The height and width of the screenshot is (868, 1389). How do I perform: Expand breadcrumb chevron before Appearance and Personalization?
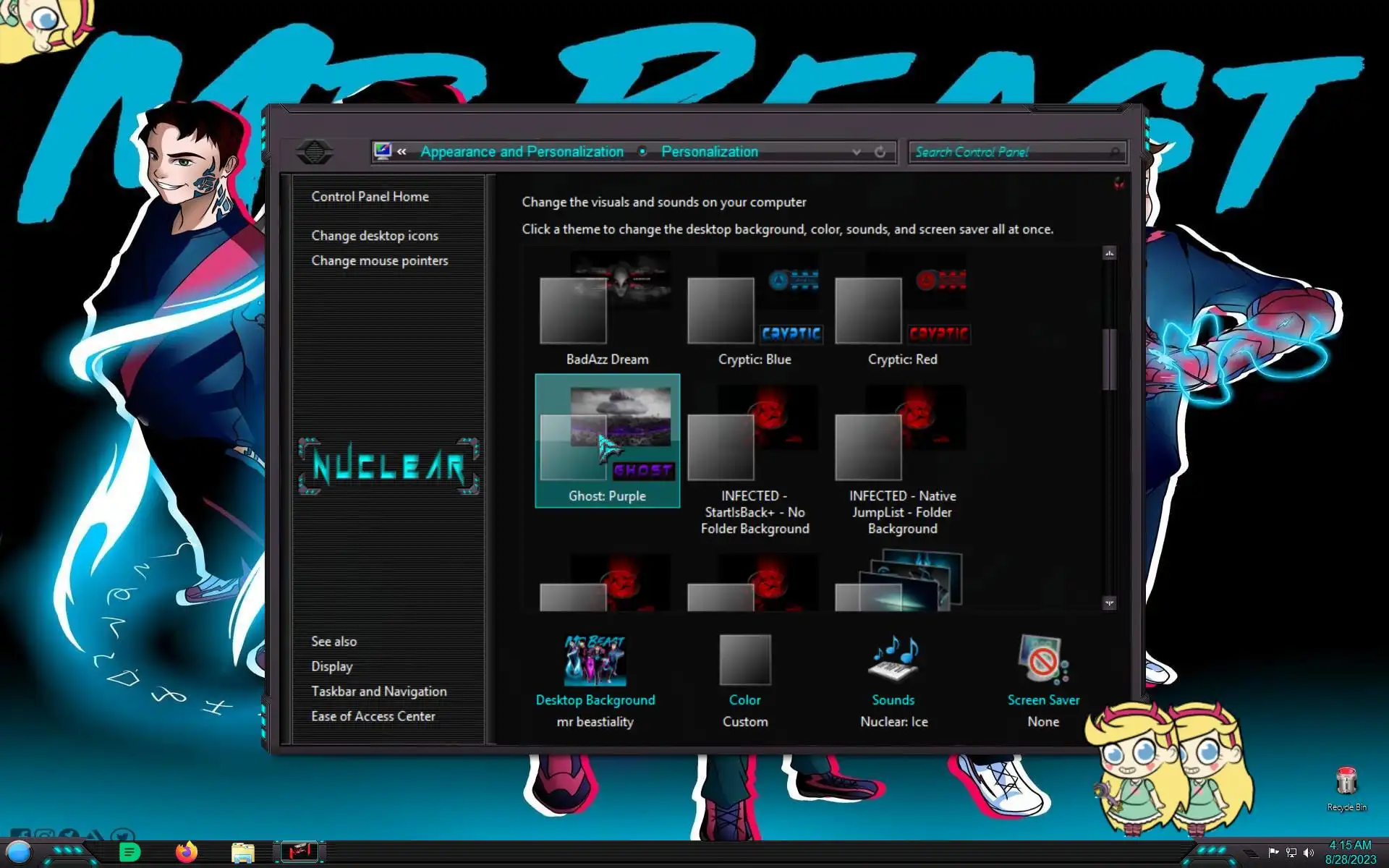click(402, 152)
